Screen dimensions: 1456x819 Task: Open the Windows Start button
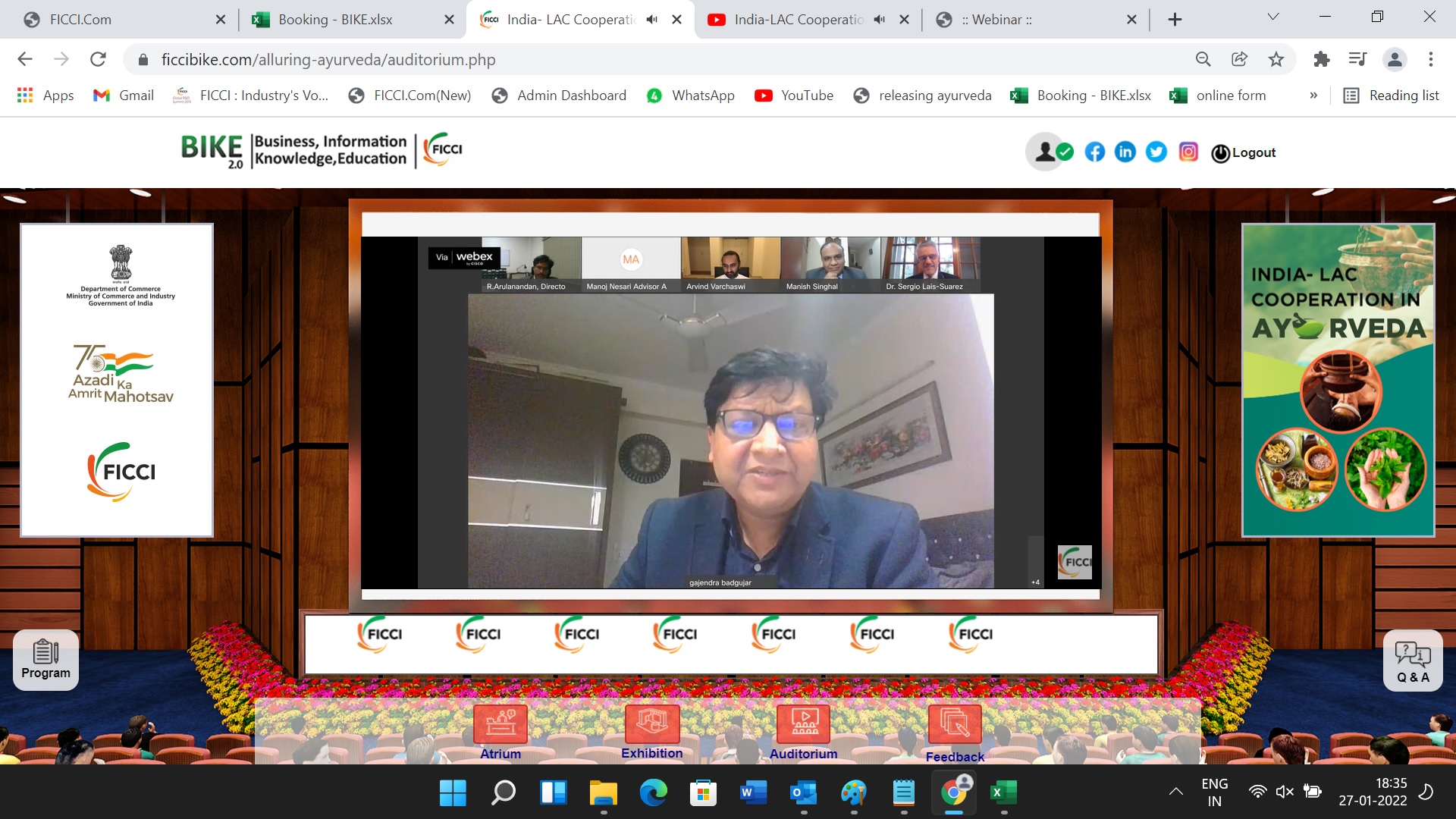453,793
